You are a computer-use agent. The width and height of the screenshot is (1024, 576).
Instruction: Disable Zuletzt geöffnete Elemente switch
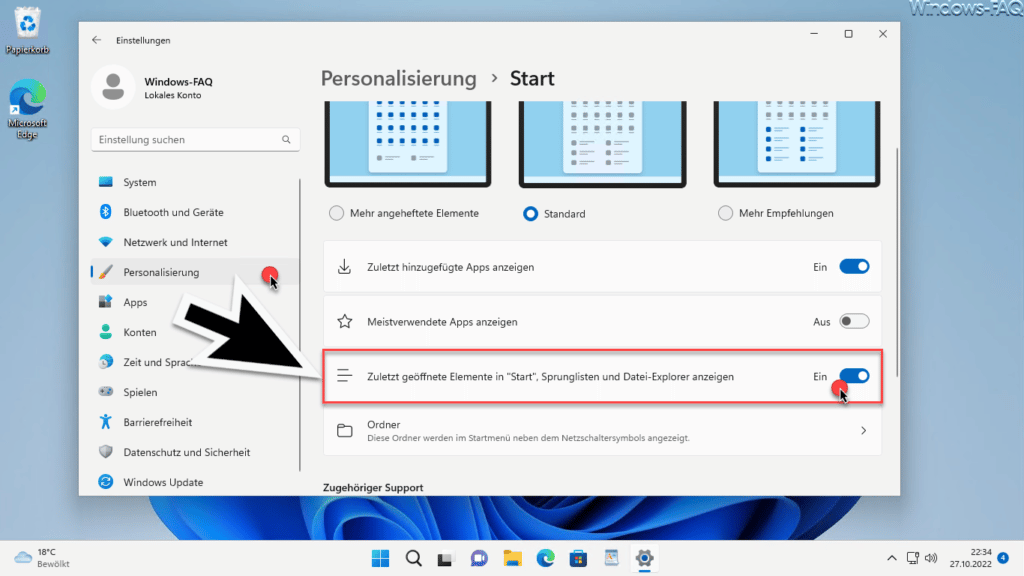click(x=854, y=376)
